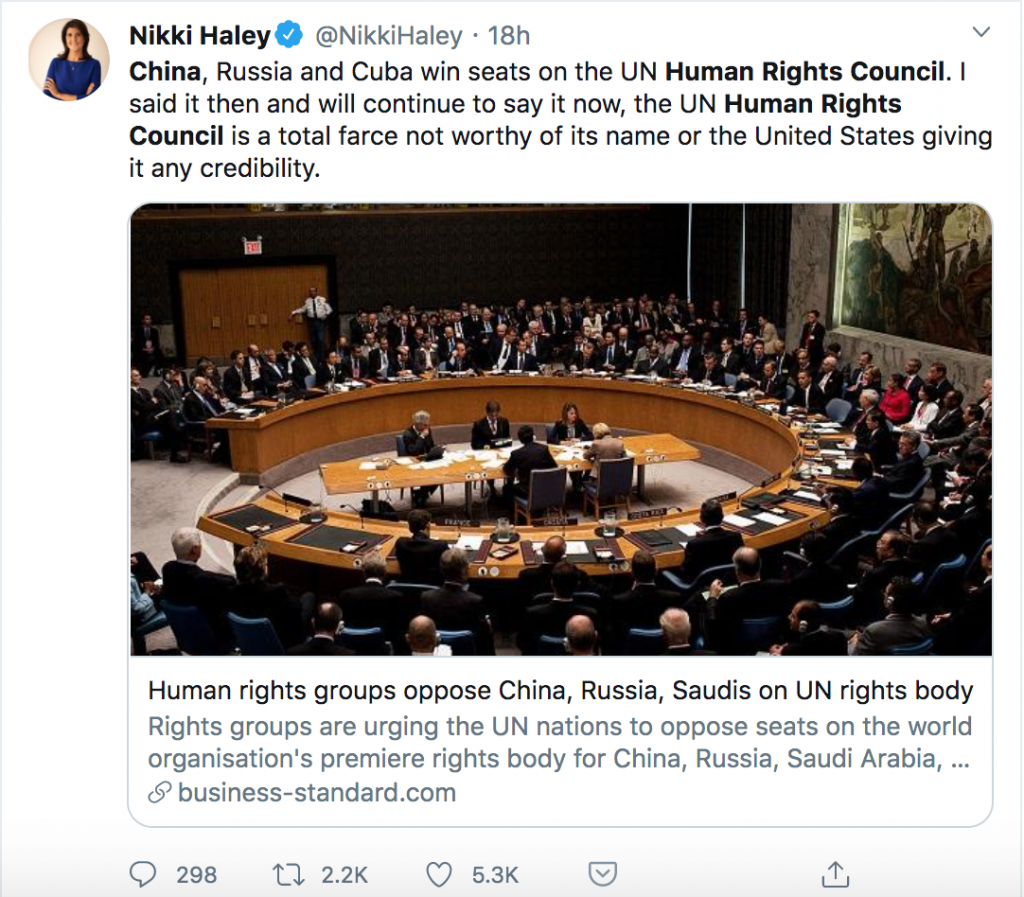Viewport: 1024px width, 897px height.
Task: Click the Nikki Haley display name
Action: pos(200,35)
